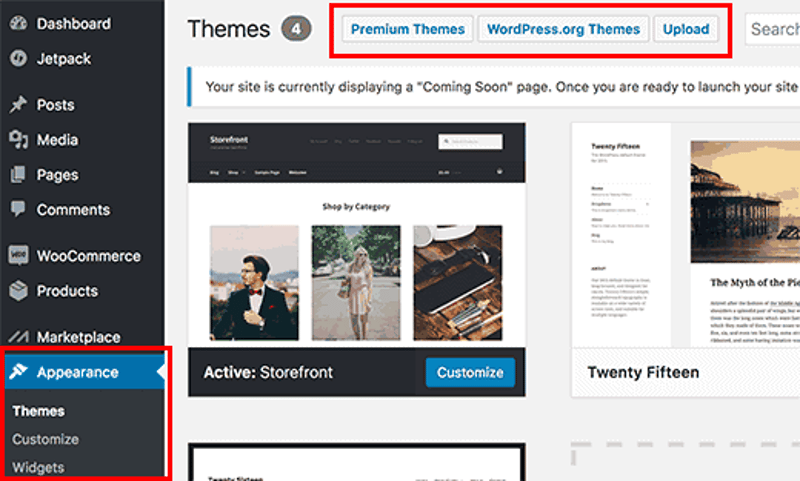
Task: Click the Themes page heading
Action: tap(229, 29)
